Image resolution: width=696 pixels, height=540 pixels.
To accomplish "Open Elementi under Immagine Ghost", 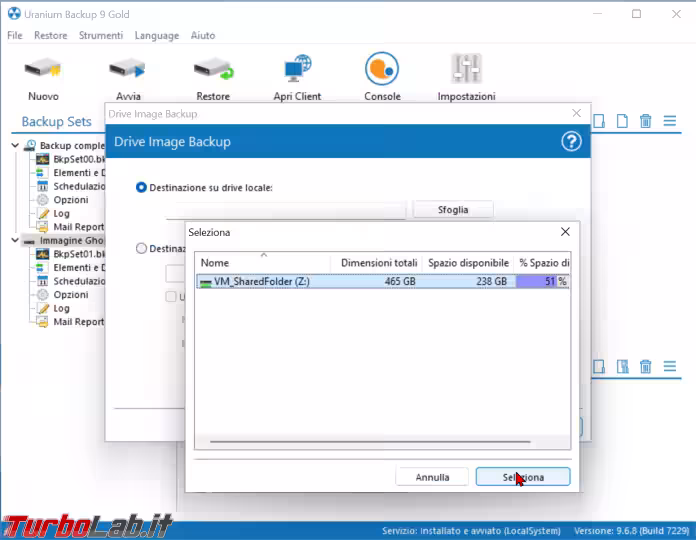I will pos(71,268).
